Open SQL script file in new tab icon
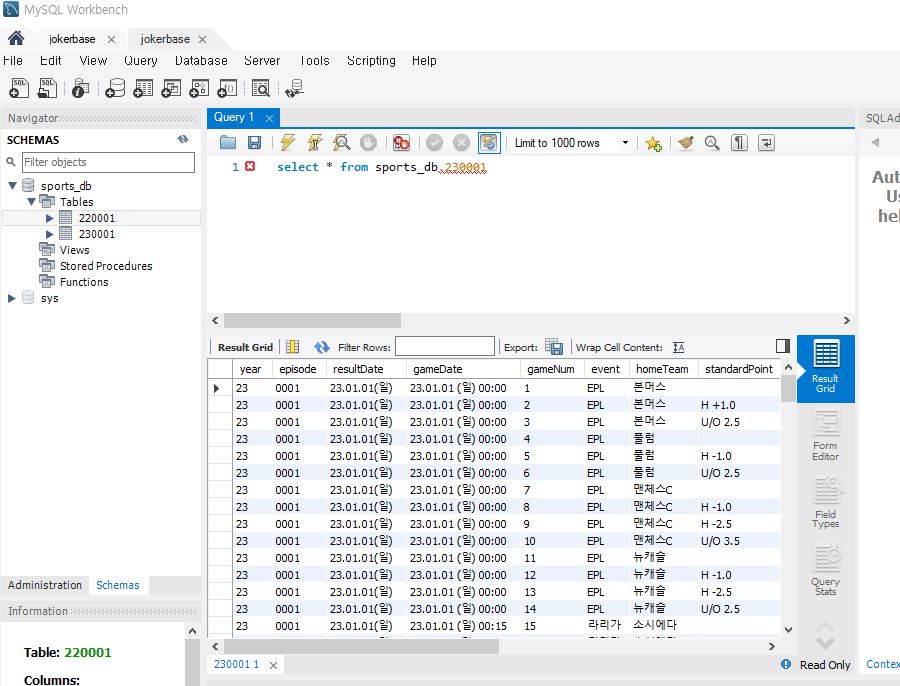900x686 pixels. (47, 88)
